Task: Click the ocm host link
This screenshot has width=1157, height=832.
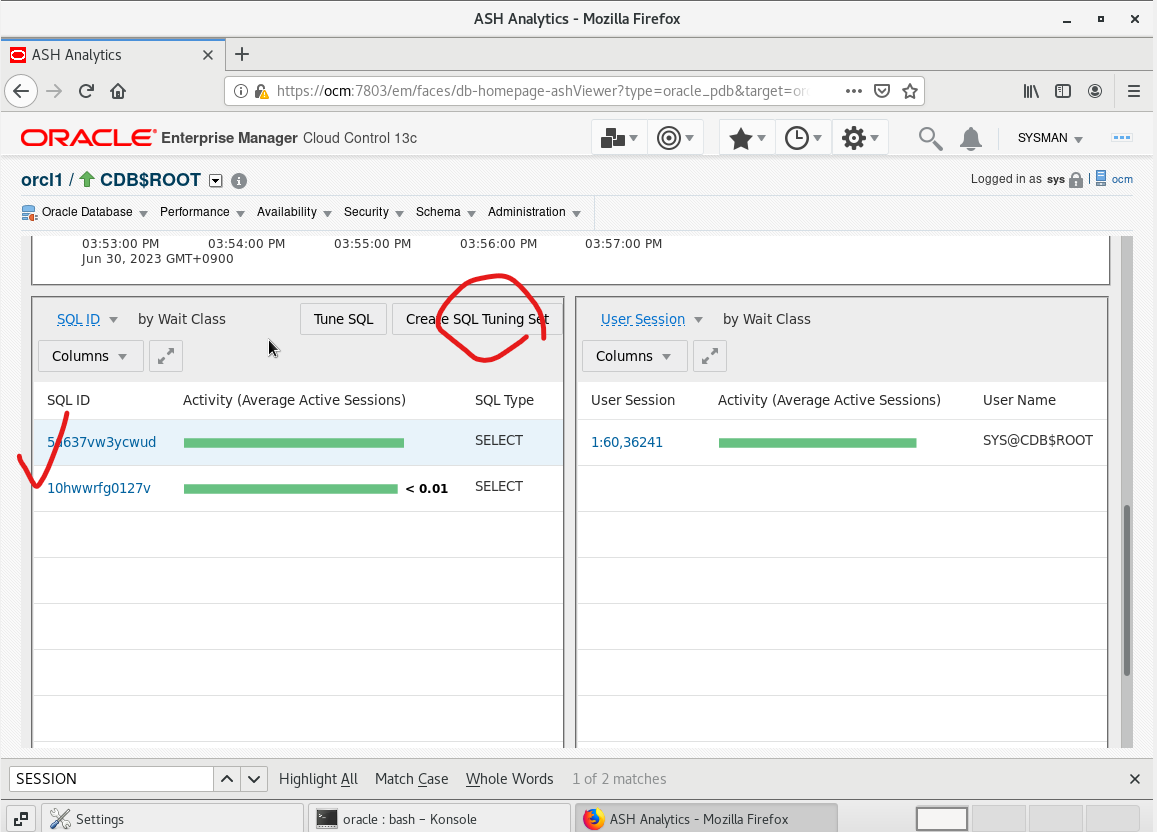Action: tap(1122, 179)
